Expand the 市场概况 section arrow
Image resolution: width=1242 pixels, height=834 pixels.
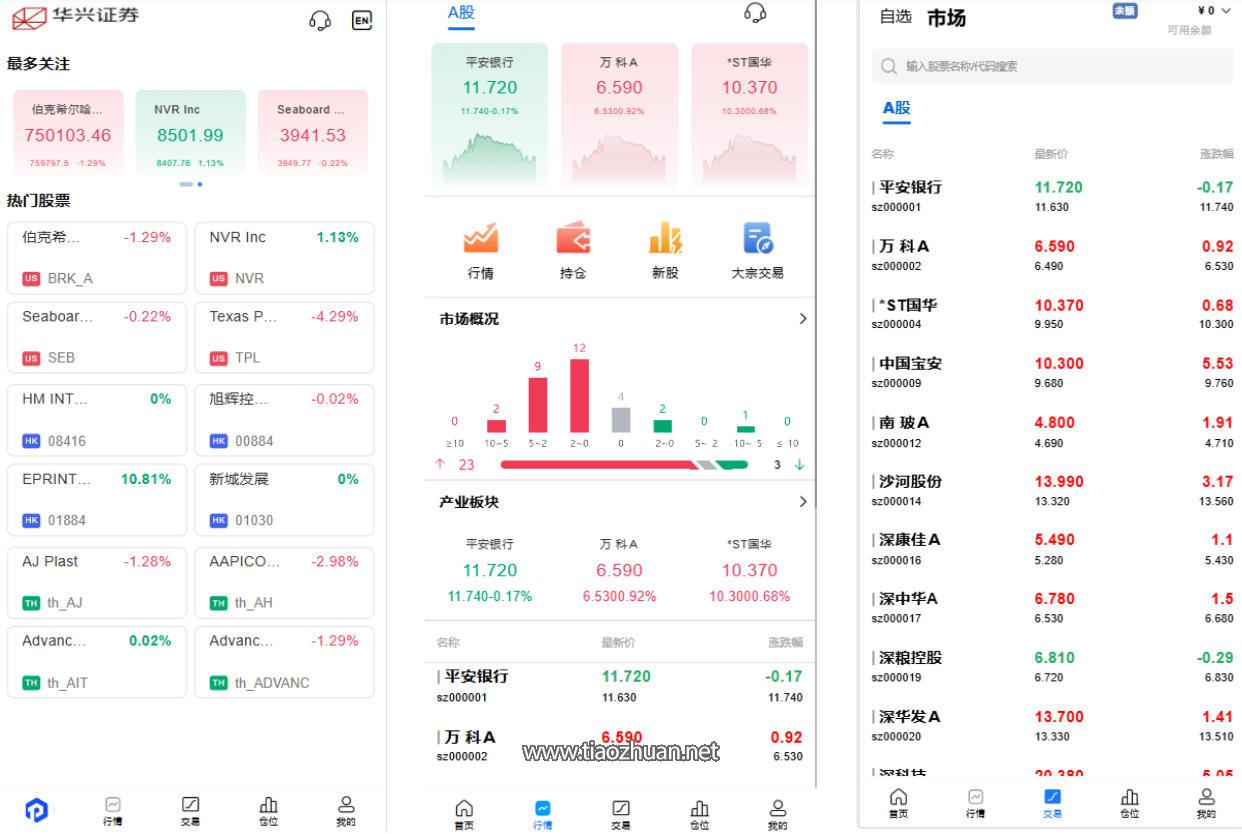point(802,319)
